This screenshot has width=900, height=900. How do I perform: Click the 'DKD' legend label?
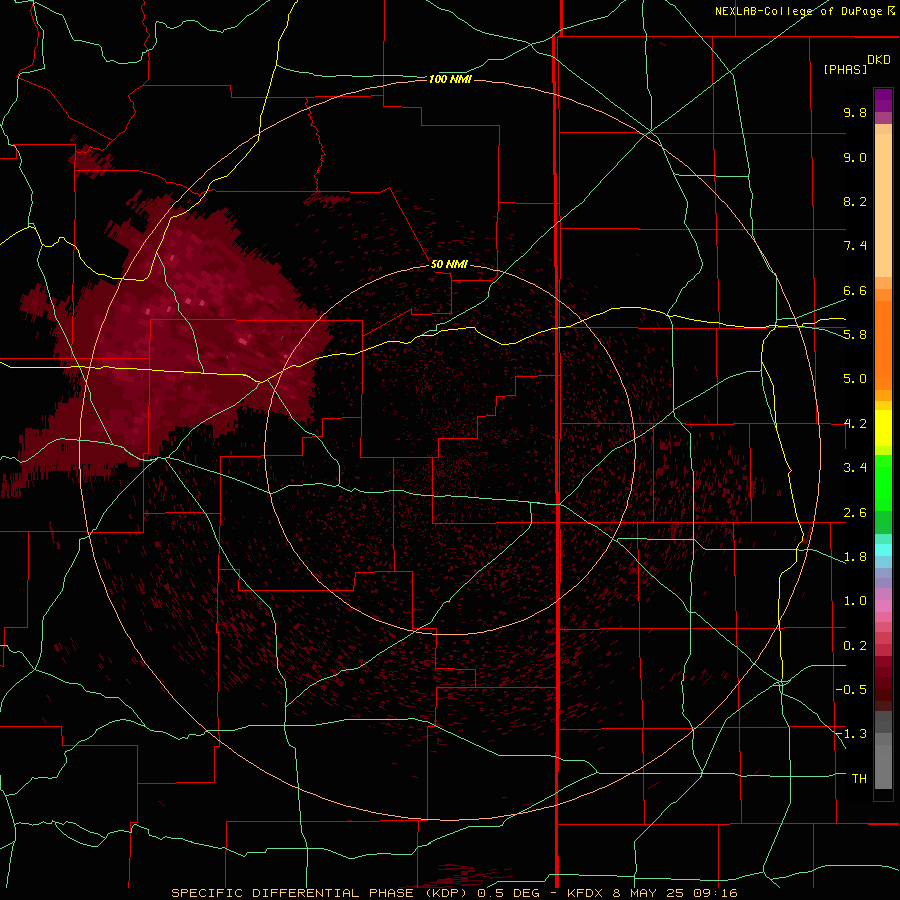tap(879, 59)
